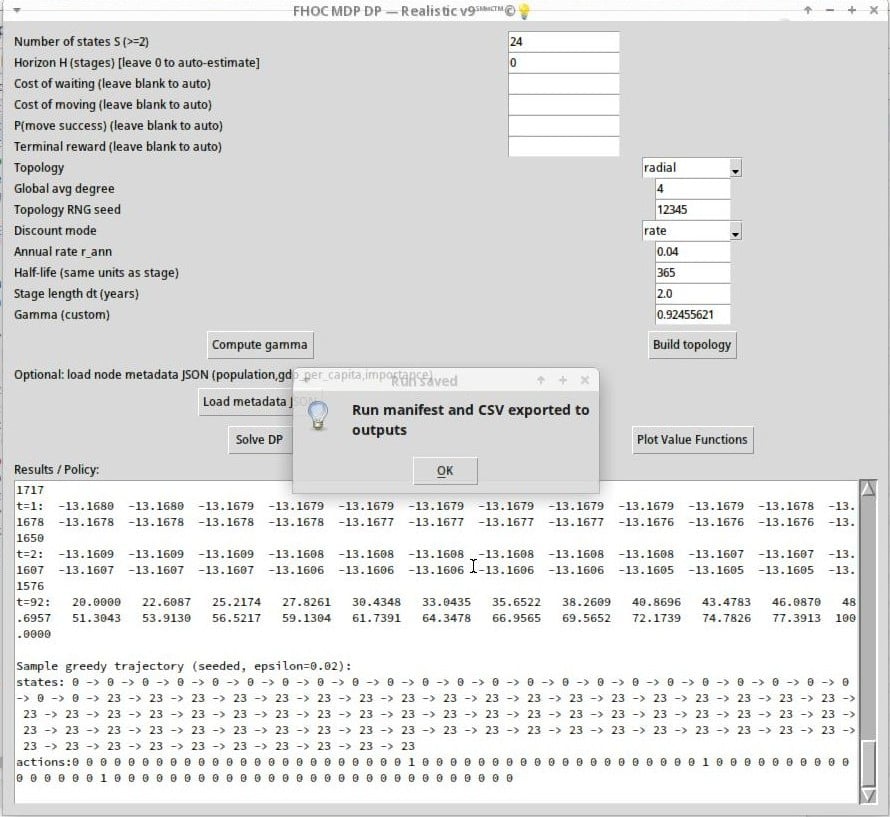Click the 't=92:' row label in results
890x817 pixels.
(x=33, y=602)
